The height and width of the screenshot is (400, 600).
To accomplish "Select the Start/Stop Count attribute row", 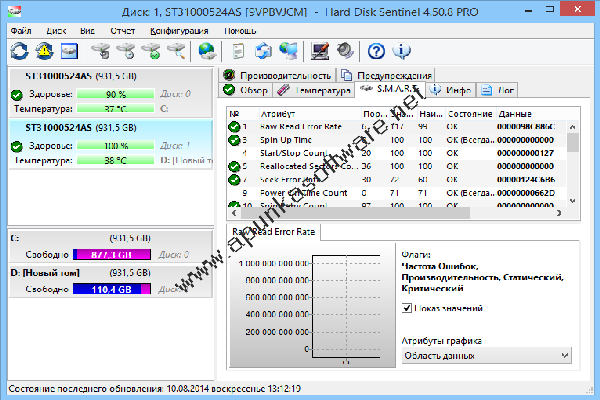I will [396, 153].
